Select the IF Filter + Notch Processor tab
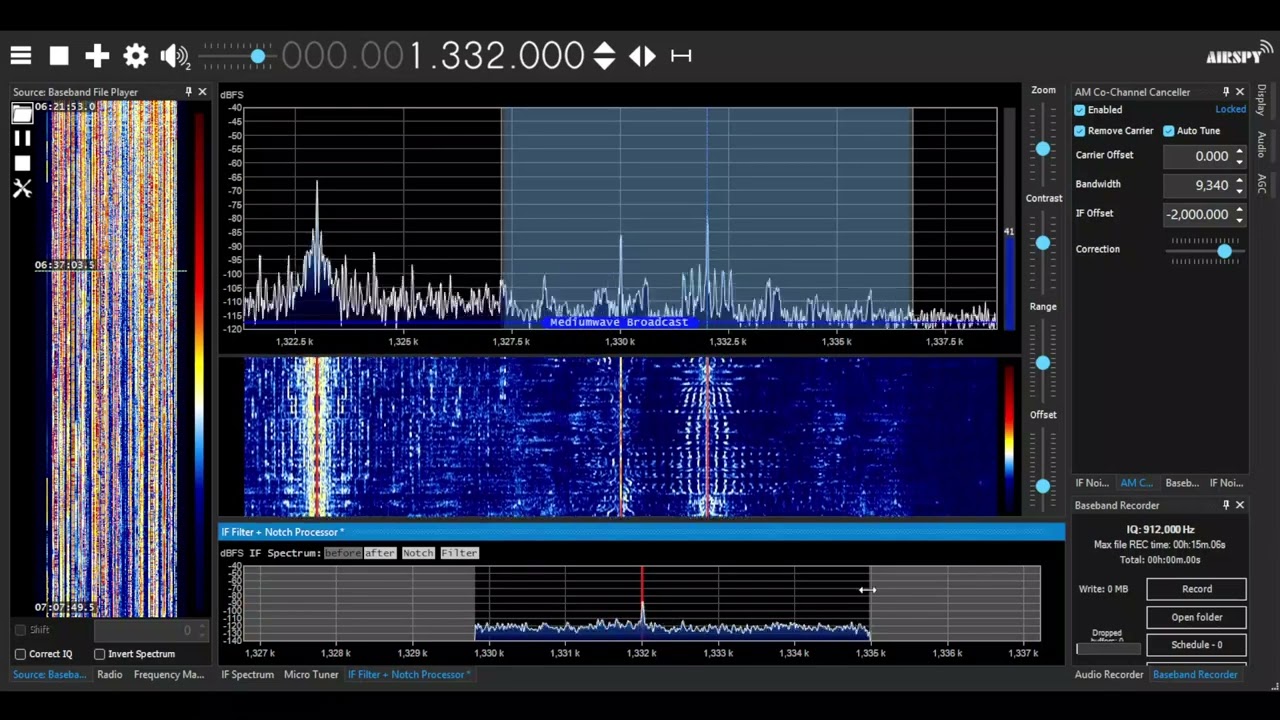The height and width of the screenshot is (720, 1280). coord(408,674)
